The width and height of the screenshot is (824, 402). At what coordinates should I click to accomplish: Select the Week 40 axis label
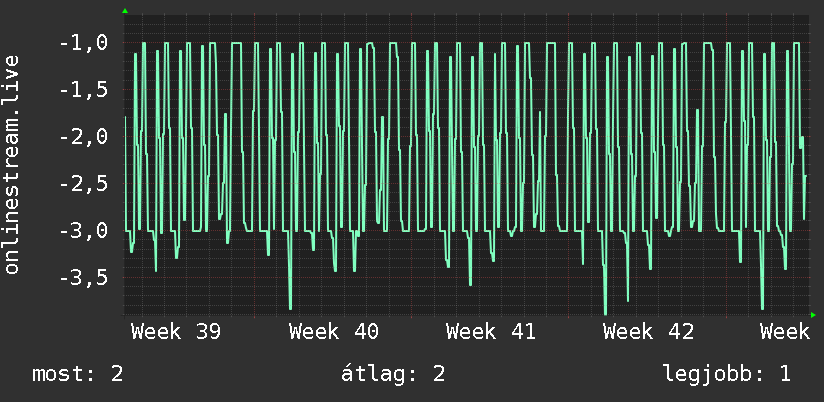334,332
